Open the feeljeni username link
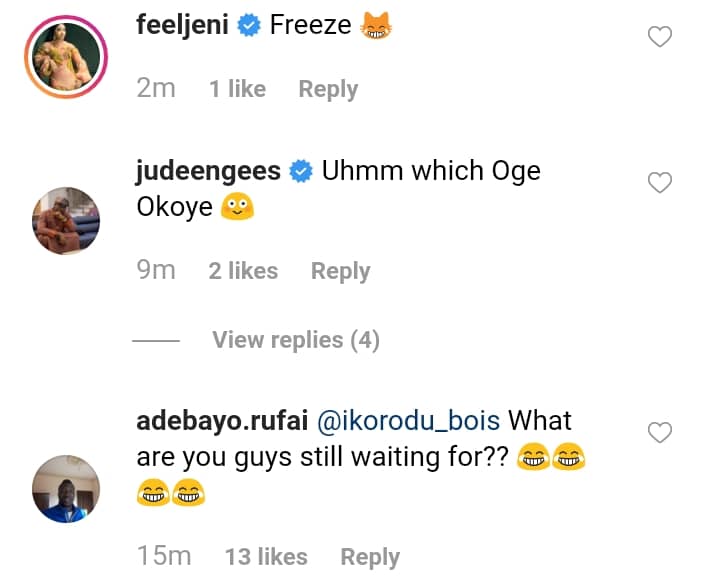The width and height of the screenshot is (720, 581). (184, 25)
